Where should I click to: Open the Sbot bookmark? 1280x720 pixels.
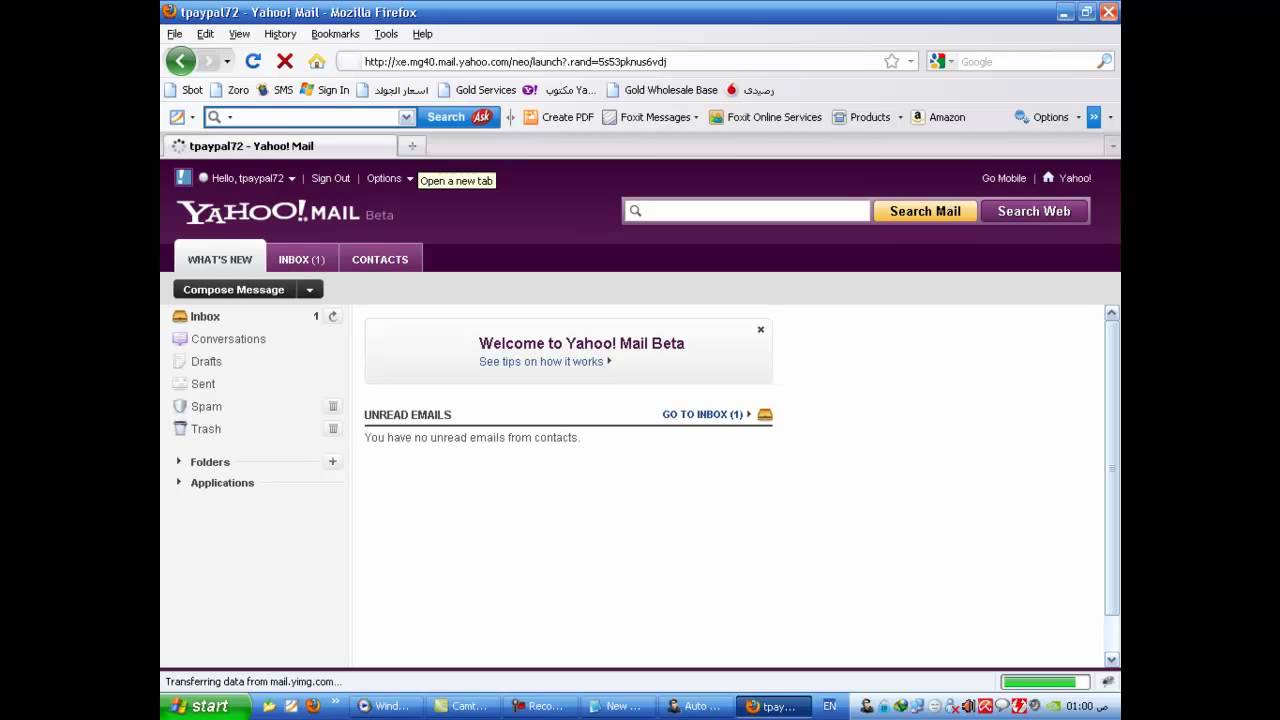tap(184, 90)
